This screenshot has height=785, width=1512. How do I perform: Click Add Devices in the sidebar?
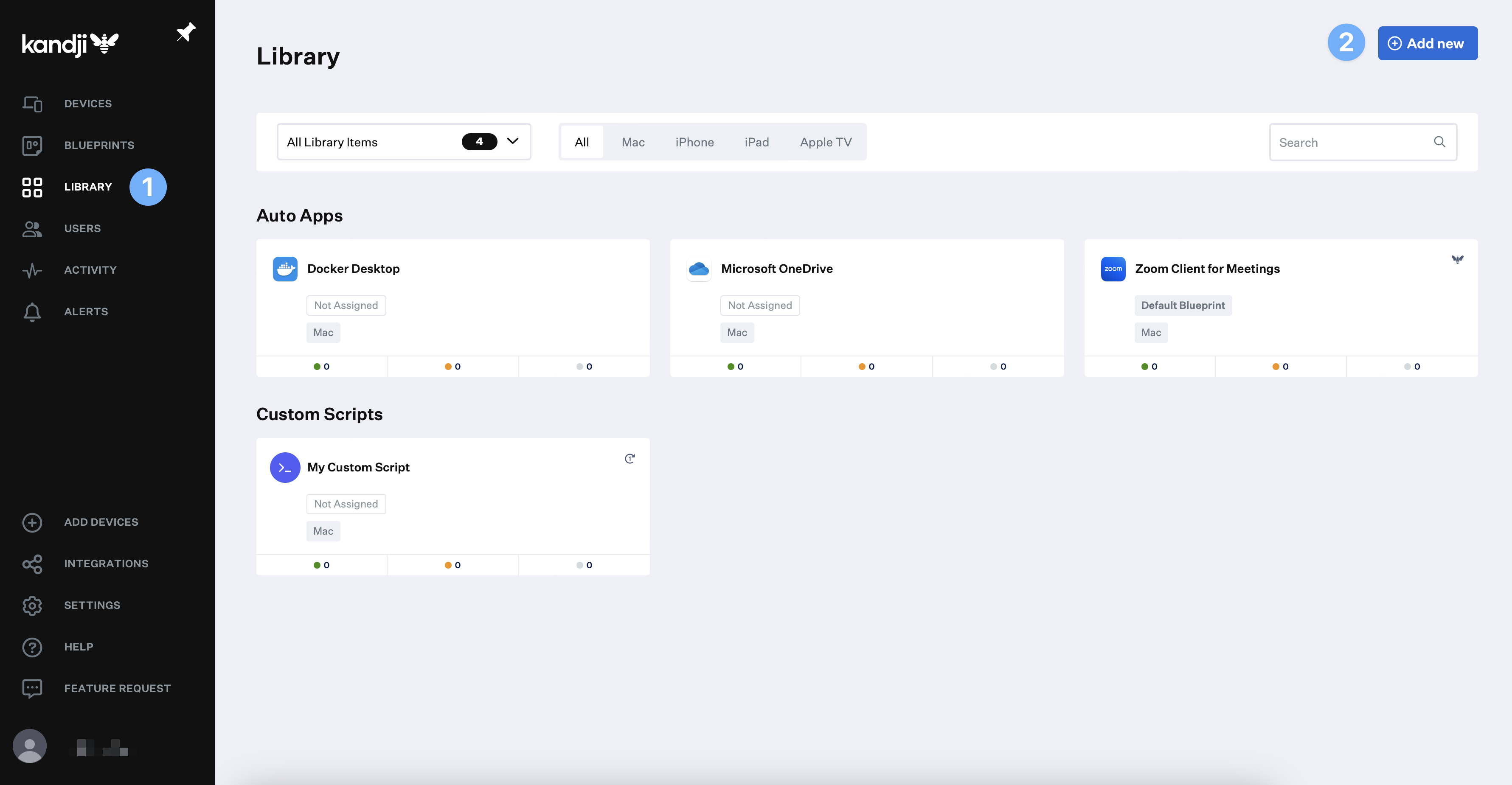101,521
